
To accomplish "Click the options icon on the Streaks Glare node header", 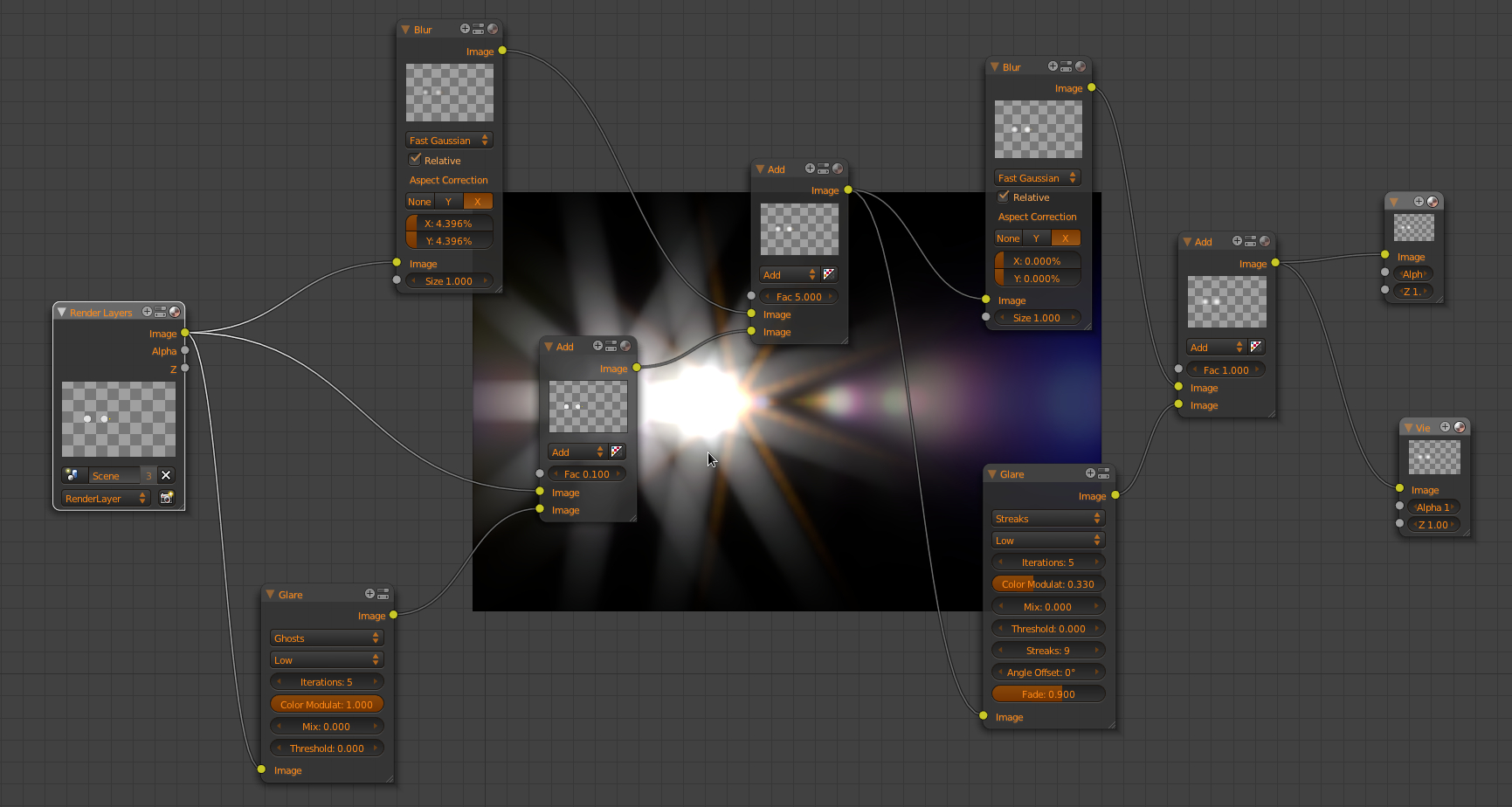I will pos(1104,473).
